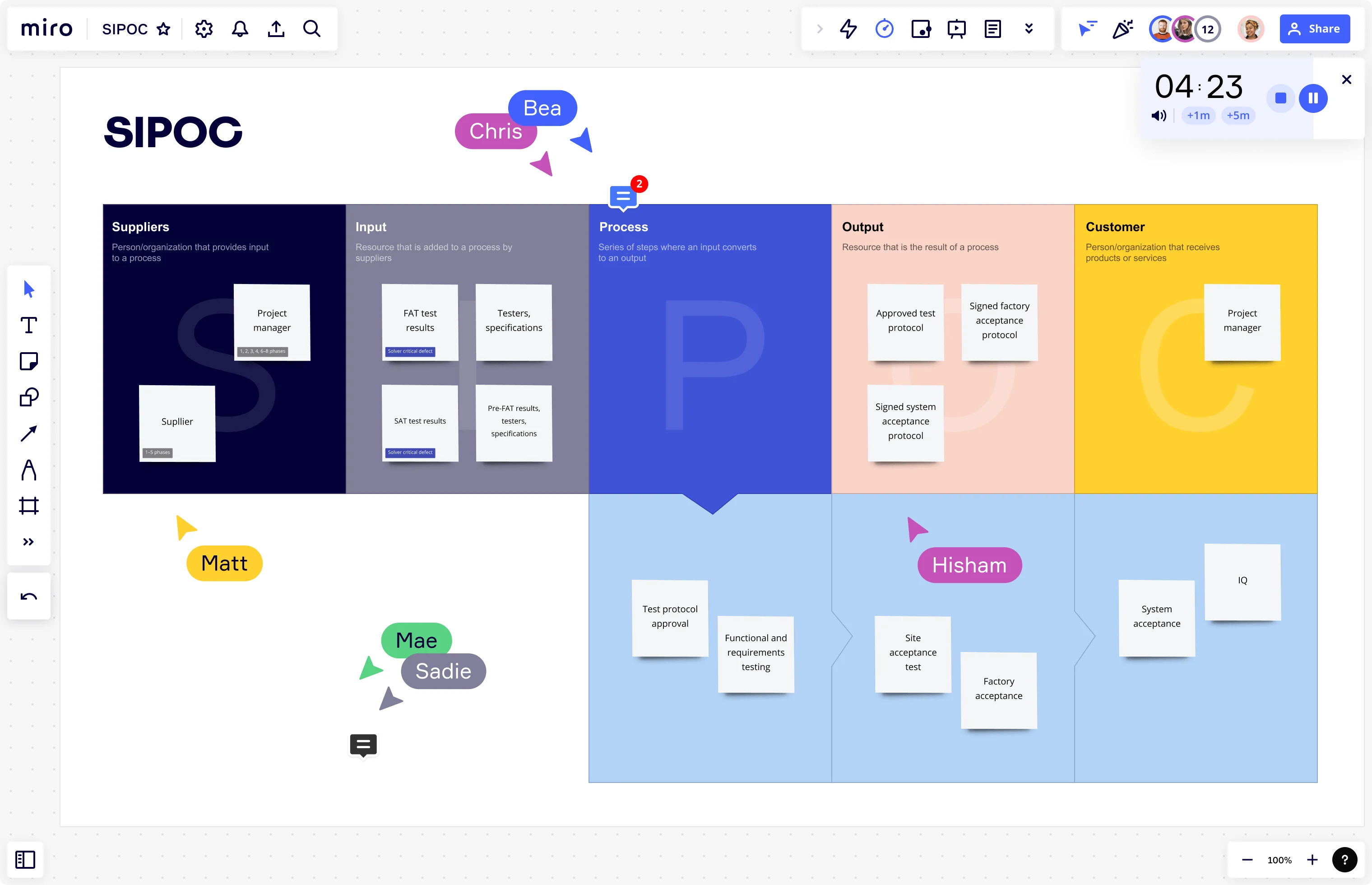This screenshot has width=1372, height=885.
Task: Select the Frame tool
Action: coord(29,506)
